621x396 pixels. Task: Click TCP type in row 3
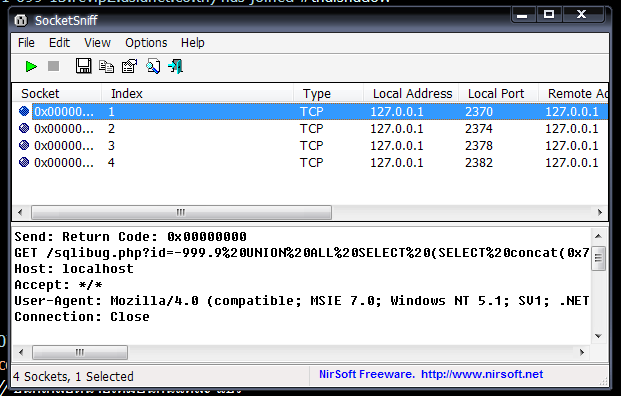coord(312,146)
